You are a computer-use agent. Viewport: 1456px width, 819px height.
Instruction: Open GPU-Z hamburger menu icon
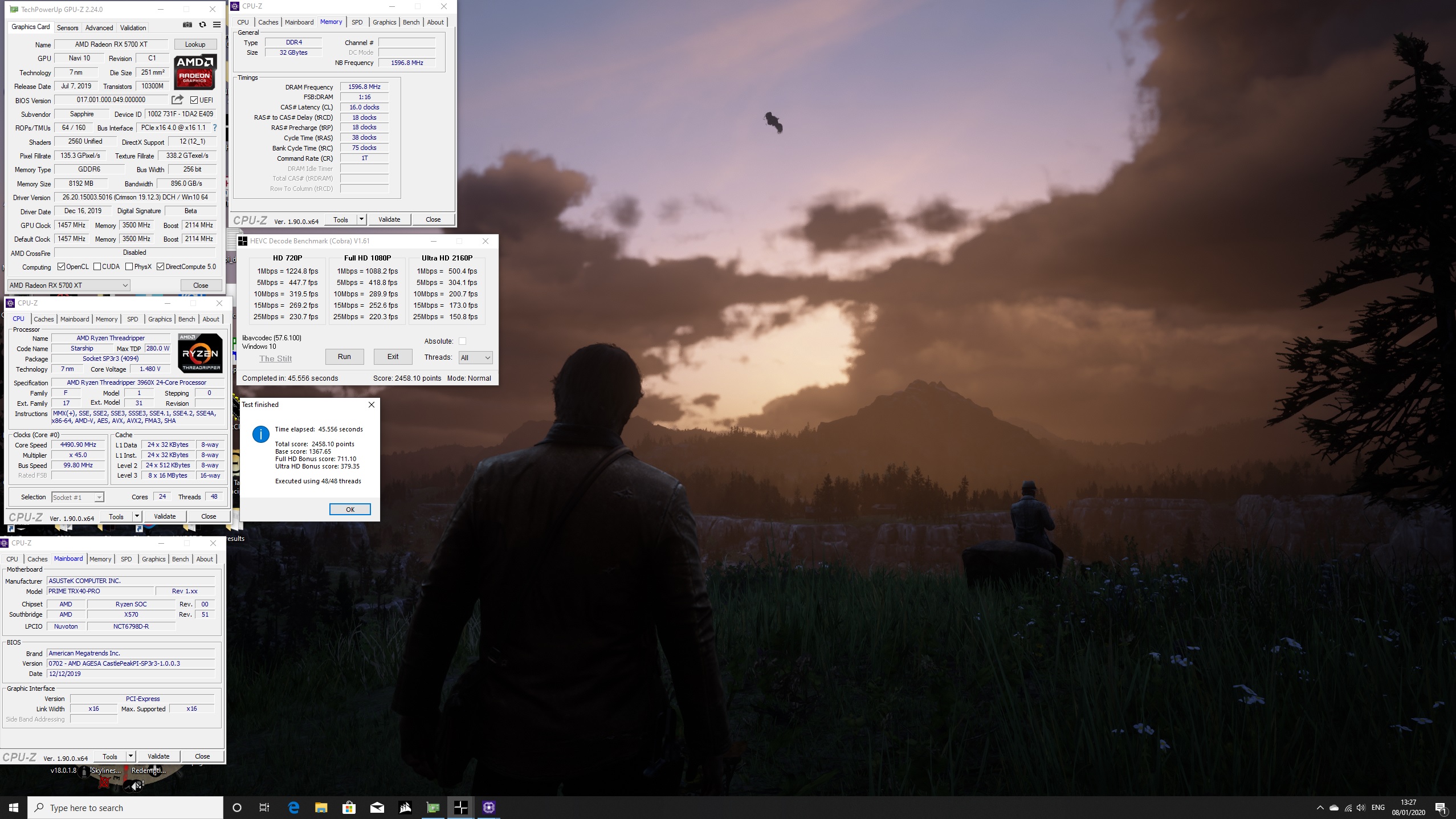217,25
